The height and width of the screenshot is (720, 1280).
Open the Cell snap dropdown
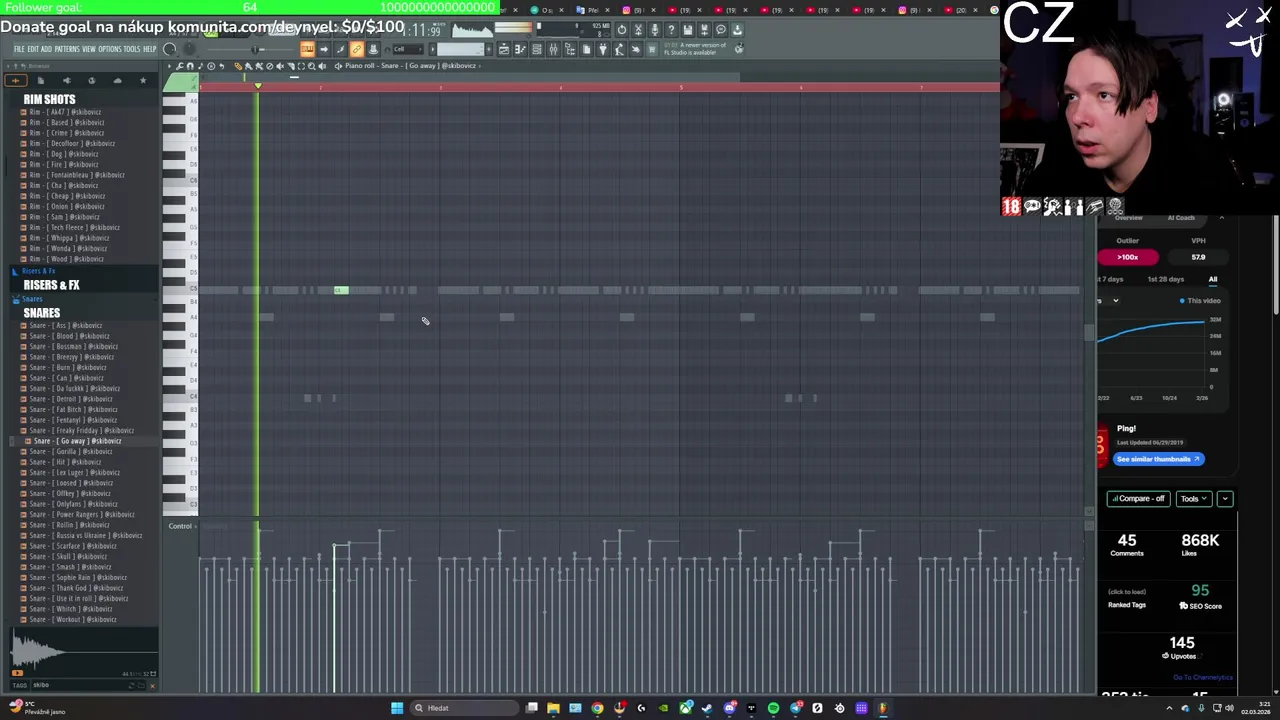click(x=408, y=49)
